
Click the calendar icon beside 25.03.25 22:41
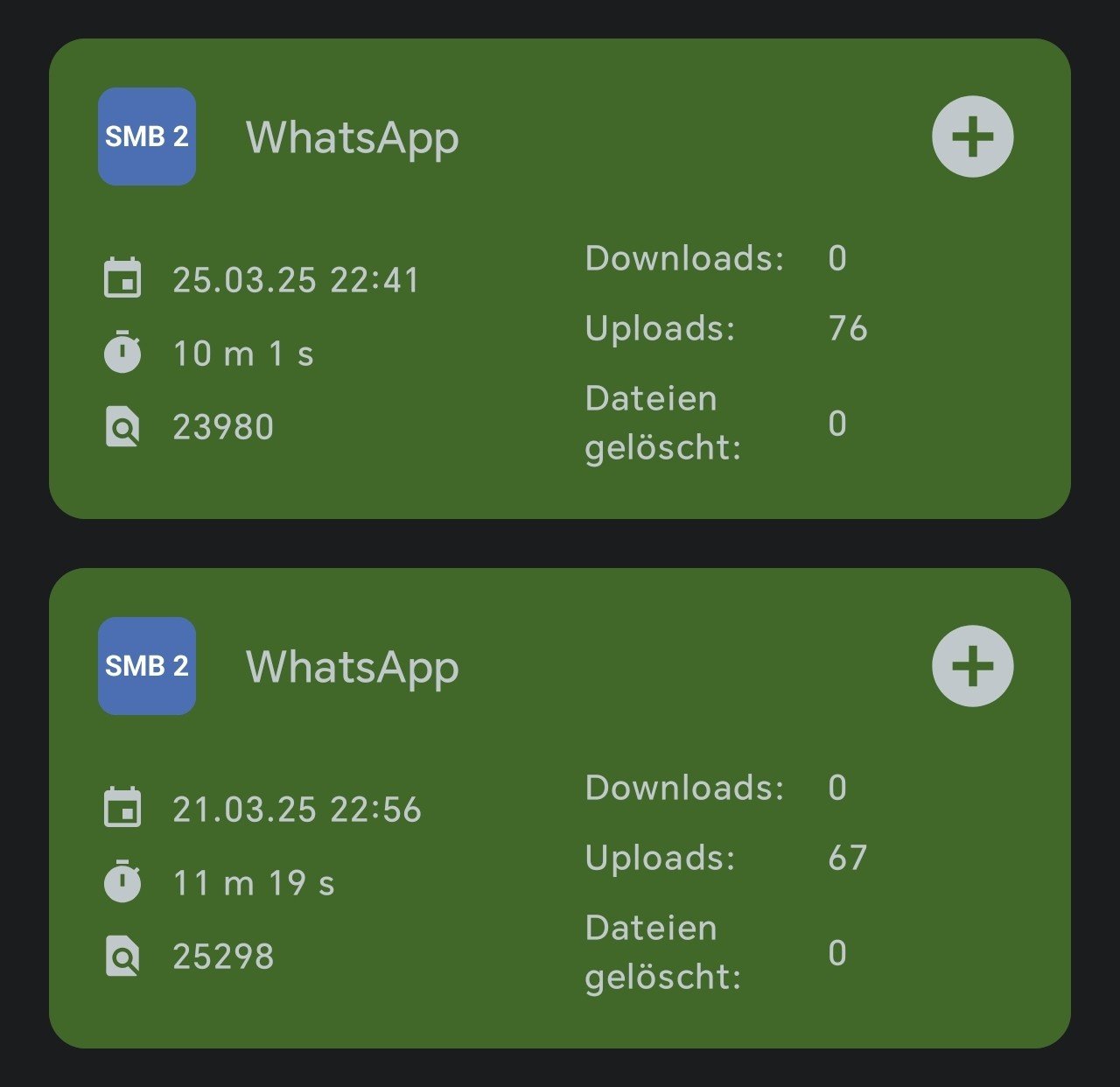click(x=122, y=279)
